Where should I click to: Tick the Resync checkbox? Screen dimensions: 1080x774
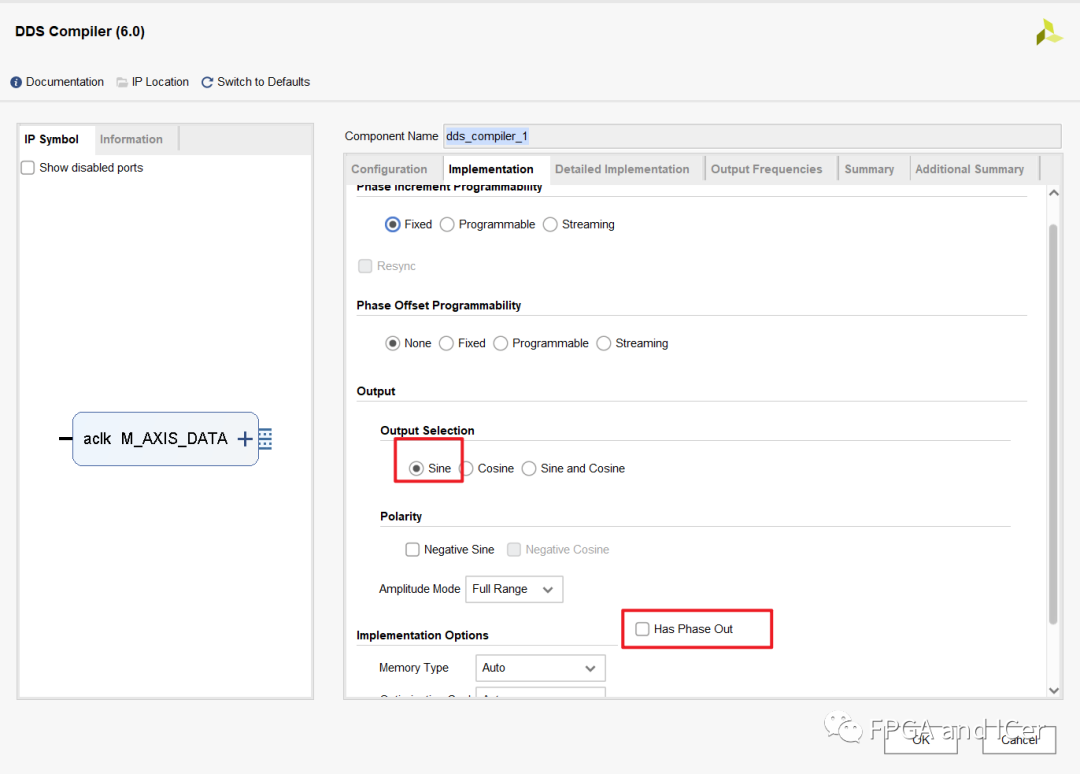tap(365, 266)
